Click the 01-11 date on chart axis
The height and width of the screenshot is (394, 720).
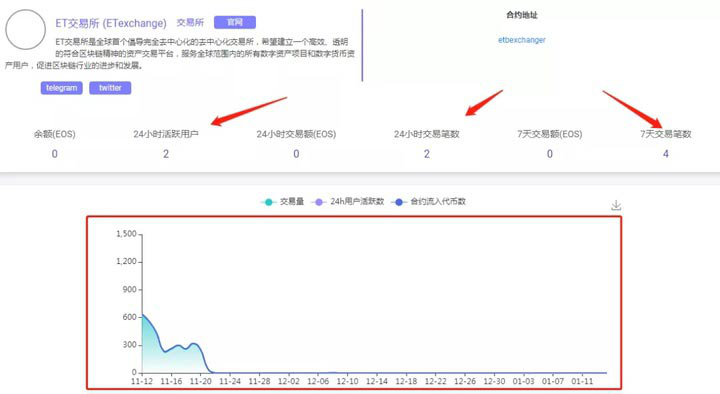point(582,381)
